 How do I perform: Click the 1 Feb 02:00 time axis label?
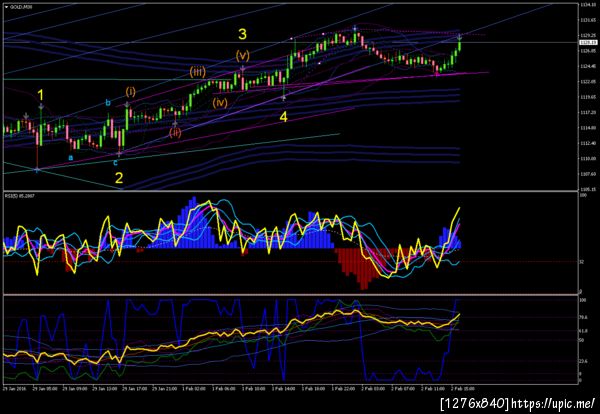coord(194,388)
